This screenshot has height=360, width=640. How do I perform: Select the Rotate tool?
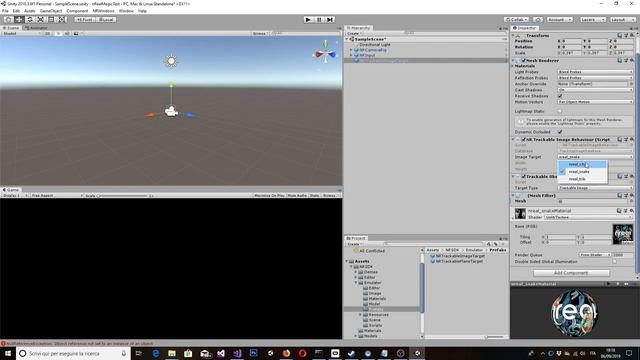[x=29, y=19]
